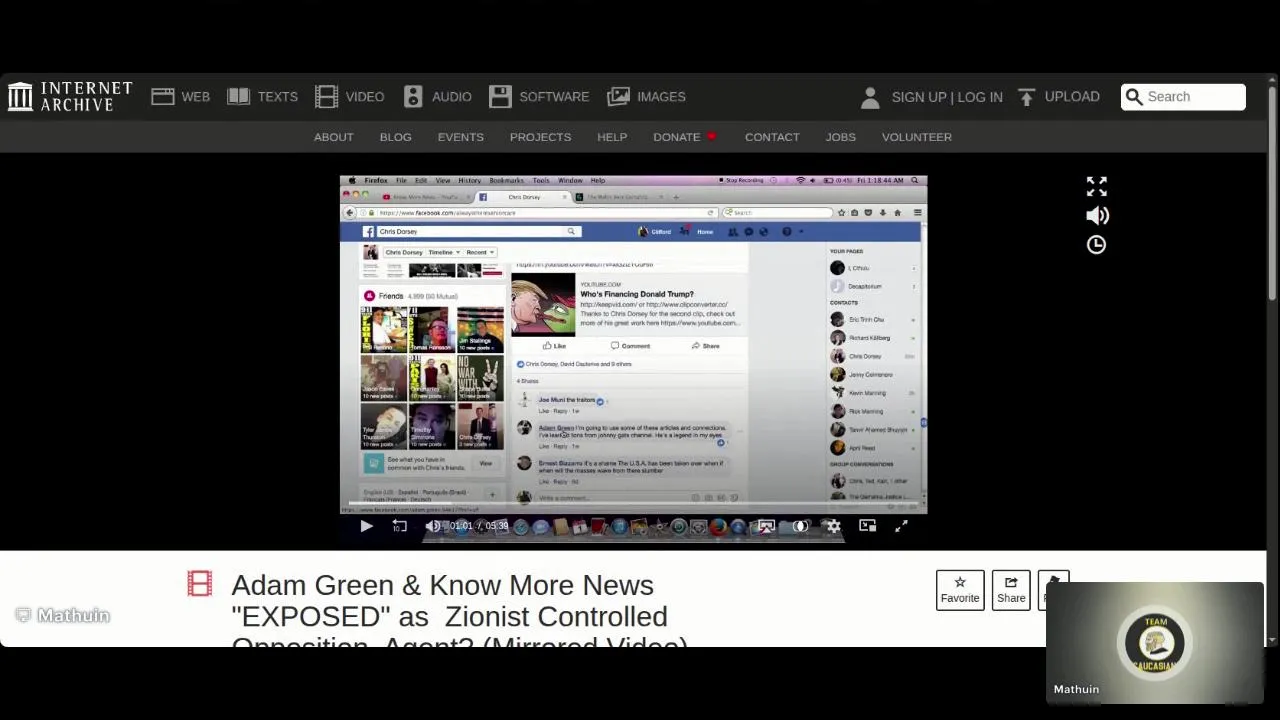This screenshot has height=720, width=1280.
Task: Open the Images section icon
Action: (619, 97)
